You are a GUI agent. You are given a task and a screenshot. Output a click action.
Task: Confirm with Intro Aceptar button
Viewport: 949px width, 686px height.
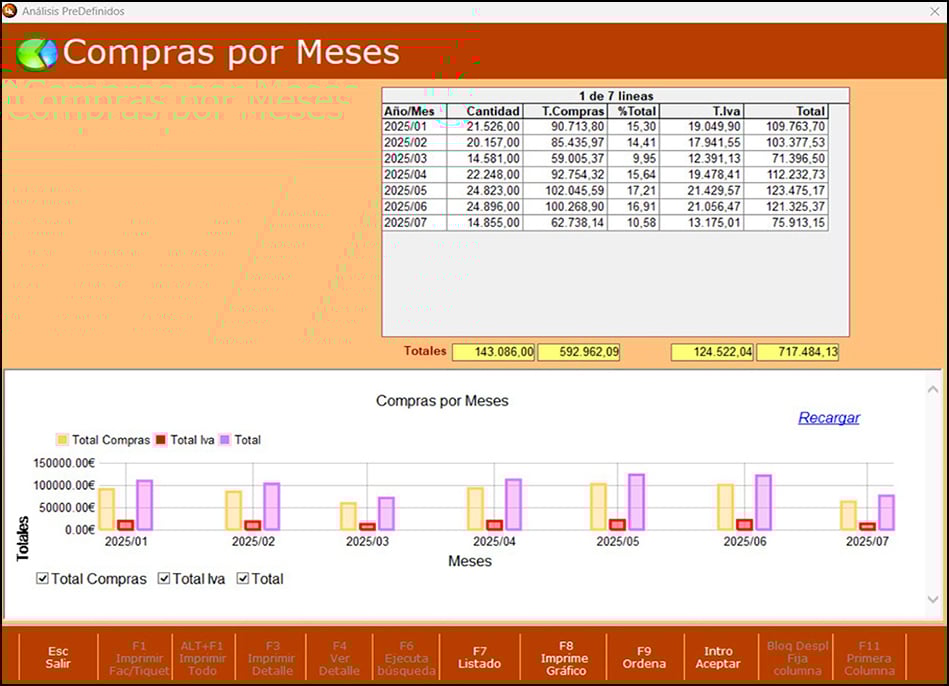click(x=718, y=657)
